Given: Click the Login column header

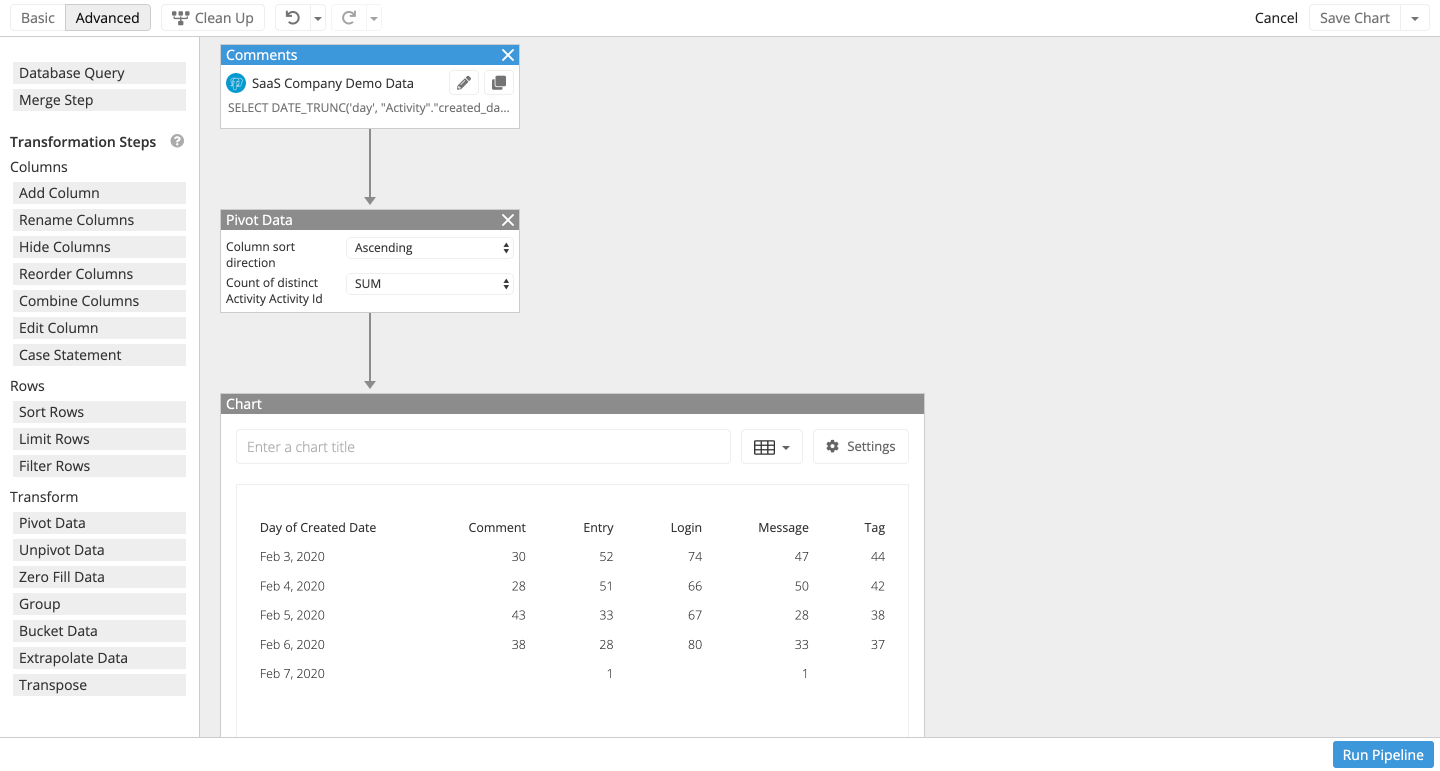Looking at the screenshot, I should 686,528.
